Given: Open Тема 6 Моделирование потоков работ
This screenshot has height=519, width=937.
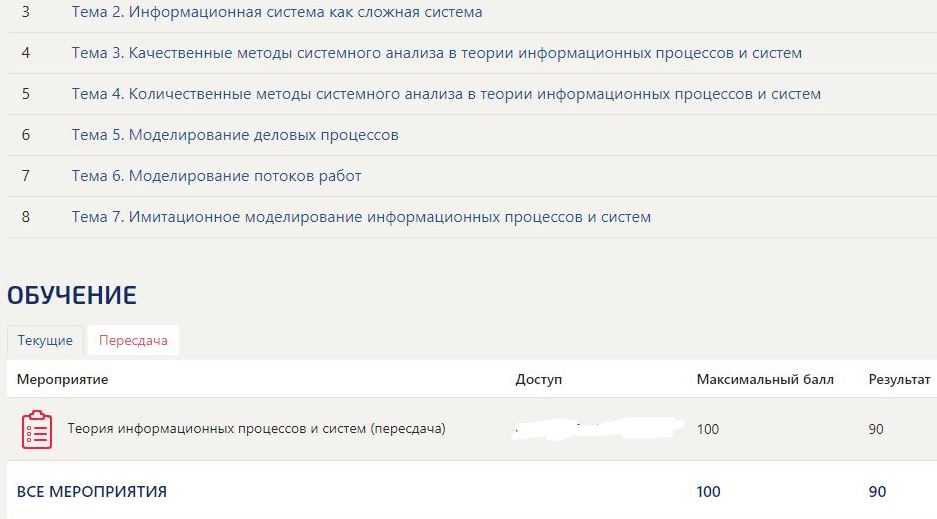Looking at the screenshot, I should [x=216, y=176].
